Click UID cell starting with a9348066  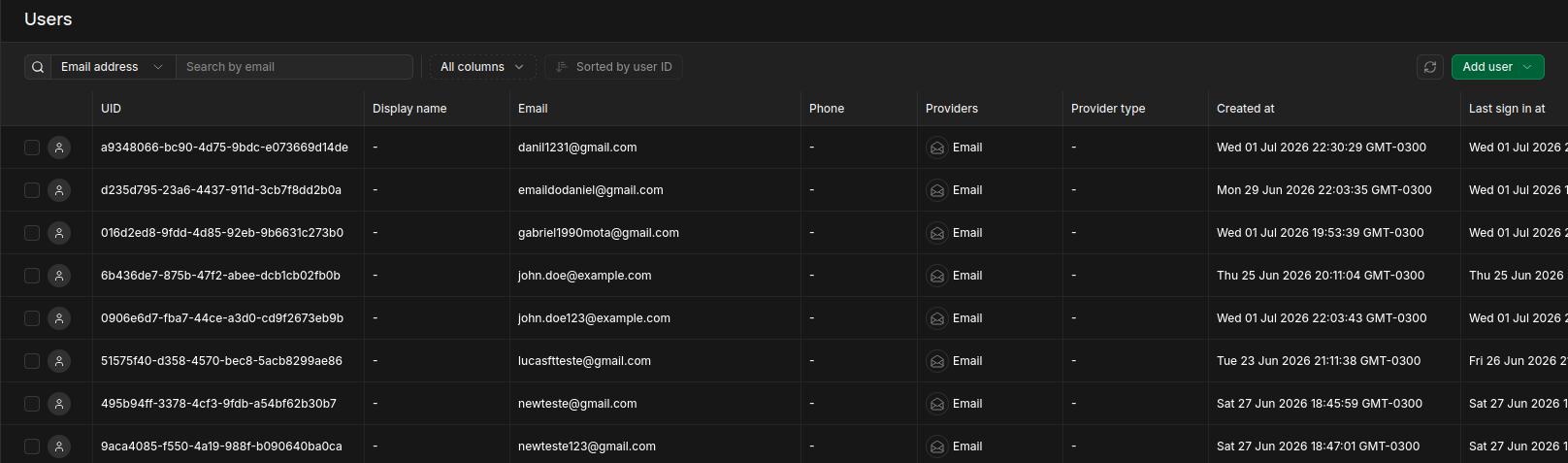(x=224, y=148)
